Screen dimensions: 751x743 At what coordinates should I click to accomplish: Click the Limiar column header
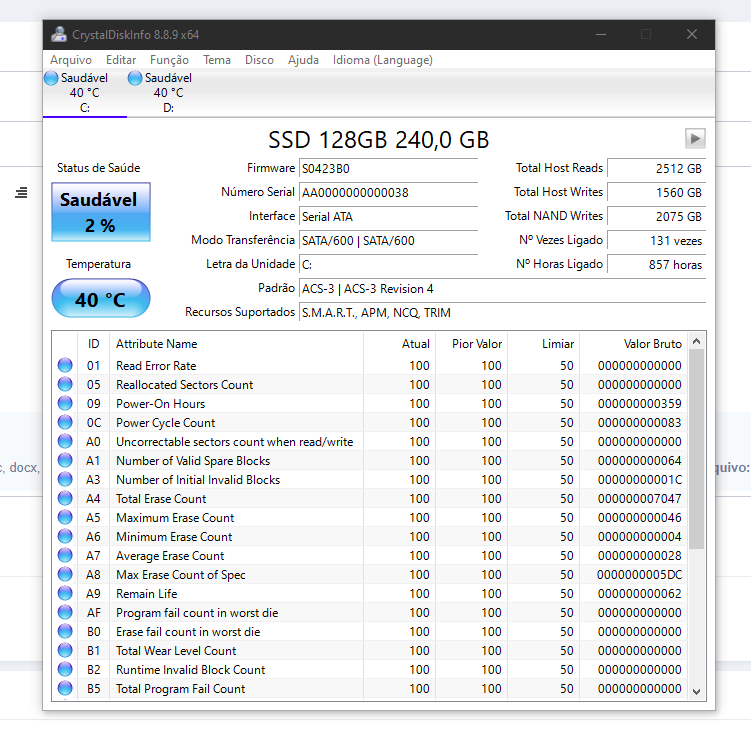coord(544,343)
